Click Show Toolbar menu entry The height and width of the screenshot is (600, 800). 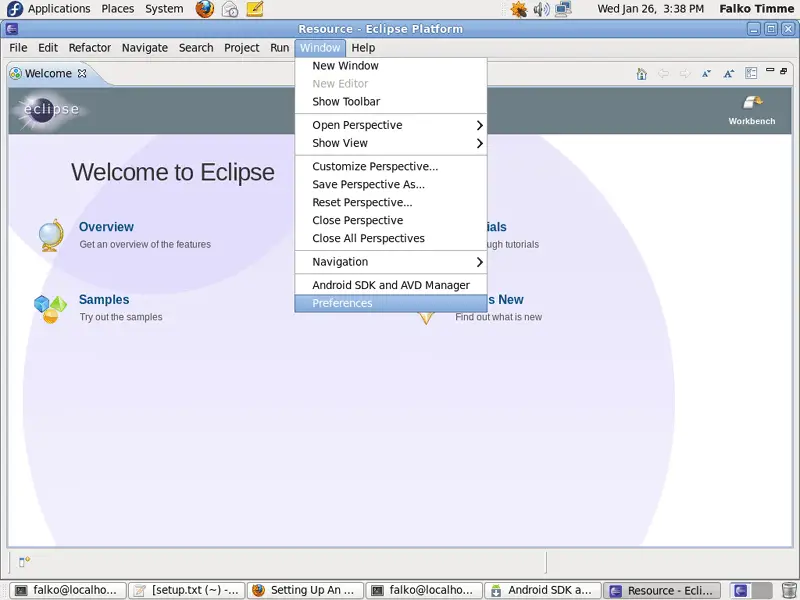391,102
